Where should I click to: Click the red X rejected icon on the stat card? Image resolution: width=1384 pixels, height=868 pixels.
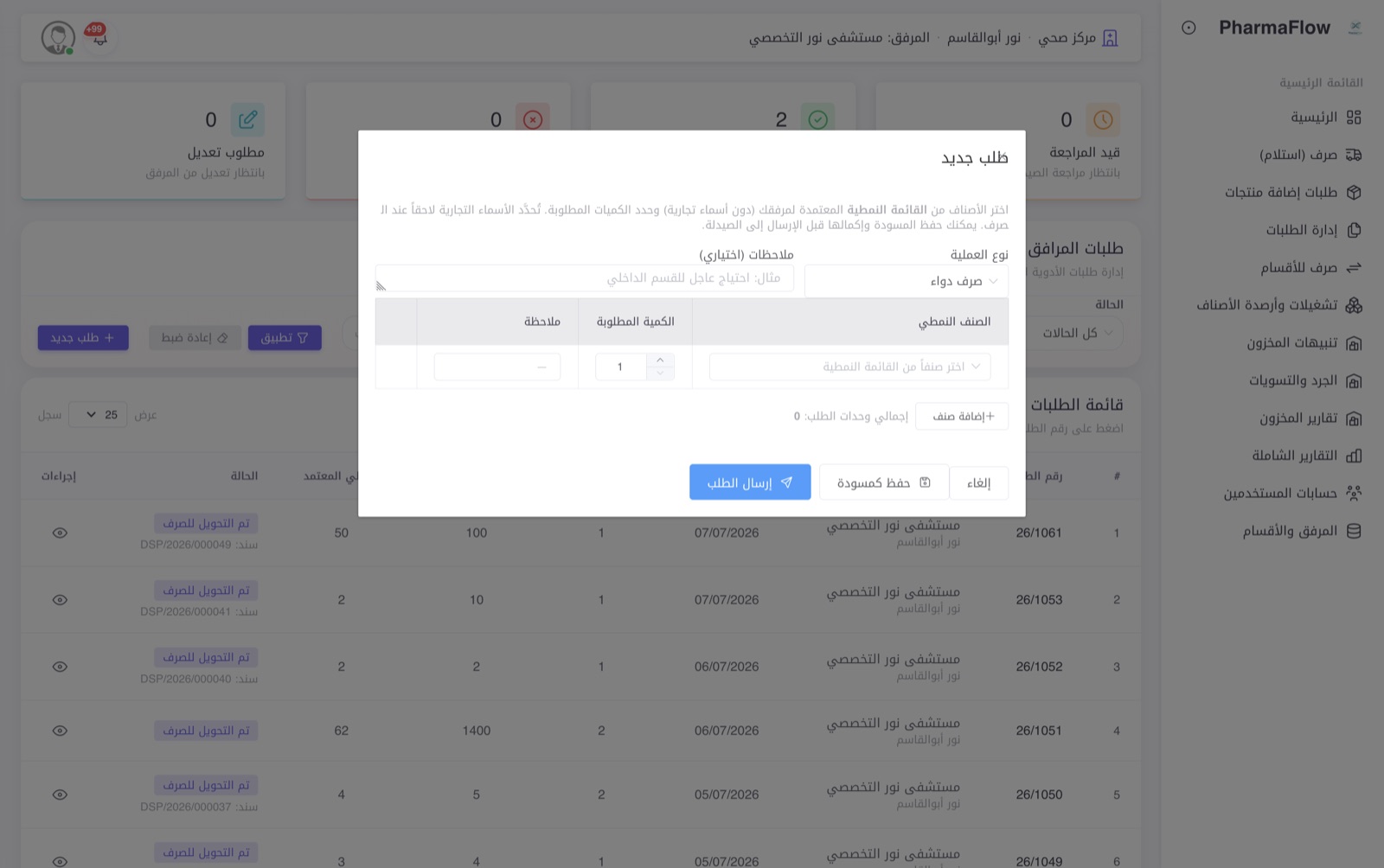(533, 119)
